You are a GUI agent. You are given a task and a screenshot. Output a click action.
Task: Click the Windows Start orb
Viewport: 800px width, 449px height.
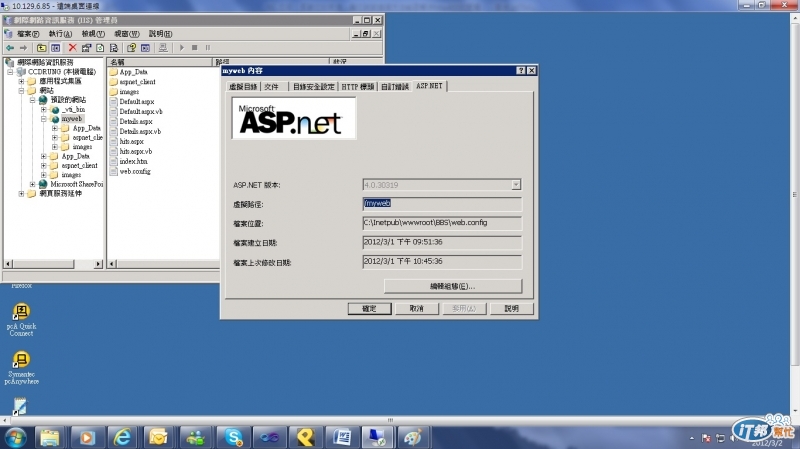15,438
